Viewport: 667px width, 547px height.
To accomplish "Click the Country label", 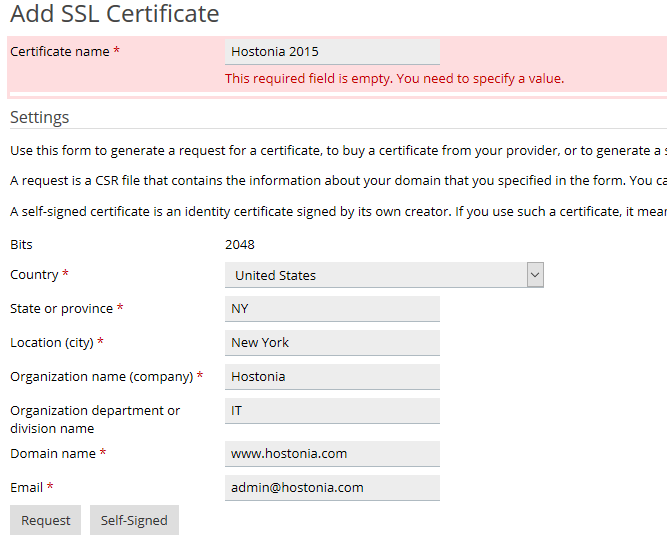I will coord(34,275).
